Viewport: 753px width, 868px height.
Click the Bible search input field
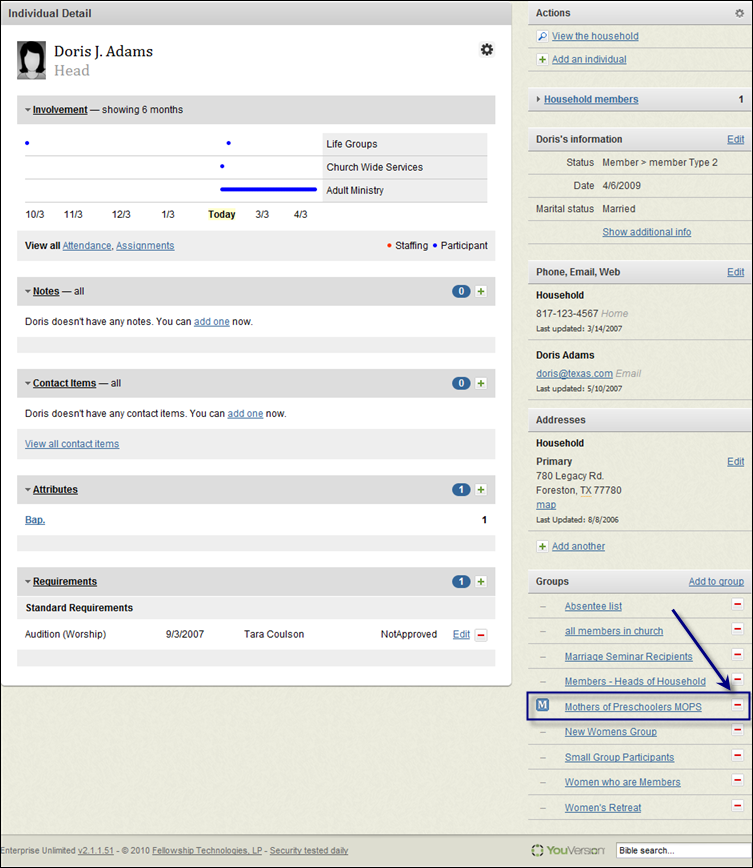pos(684,850)
